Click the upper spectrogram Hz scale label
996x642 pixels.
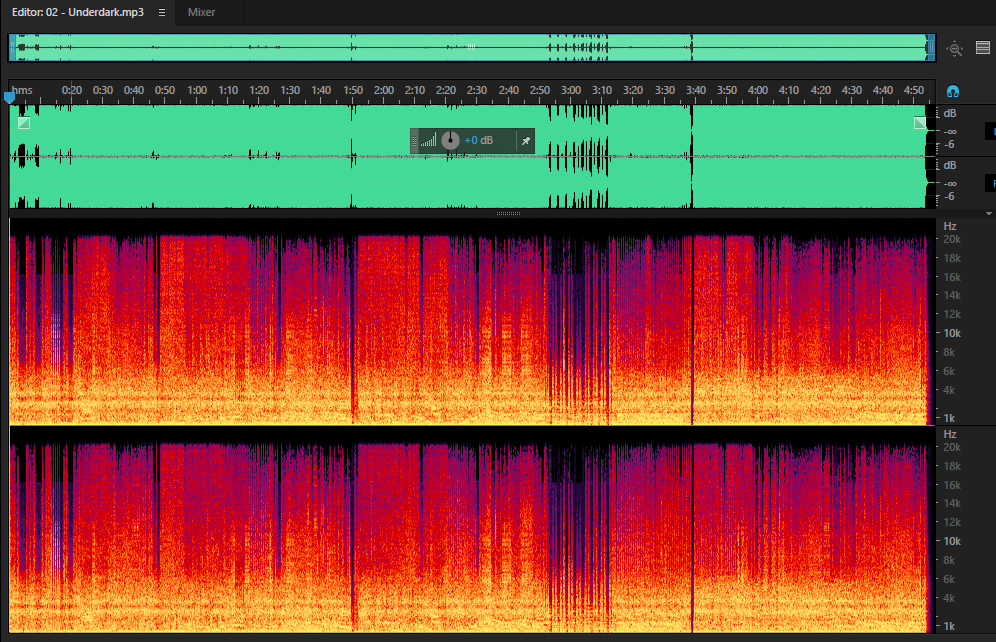(x=950, y=226)
